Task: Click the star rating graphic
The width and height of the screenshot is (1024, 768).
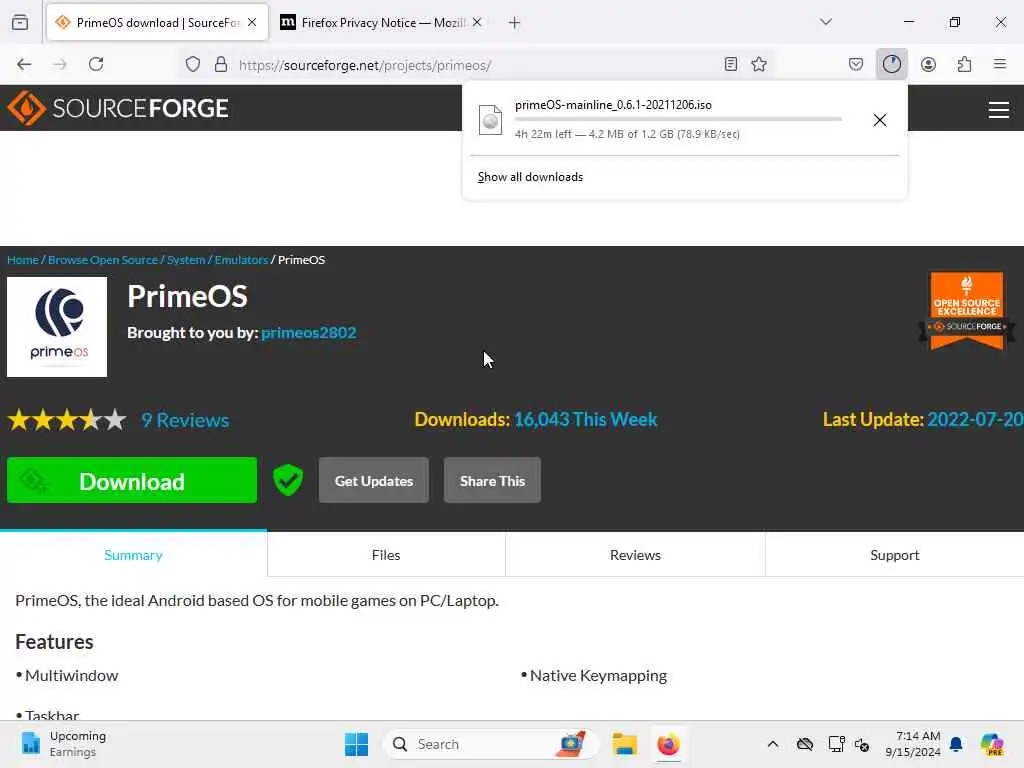Action: click(67, 419)
